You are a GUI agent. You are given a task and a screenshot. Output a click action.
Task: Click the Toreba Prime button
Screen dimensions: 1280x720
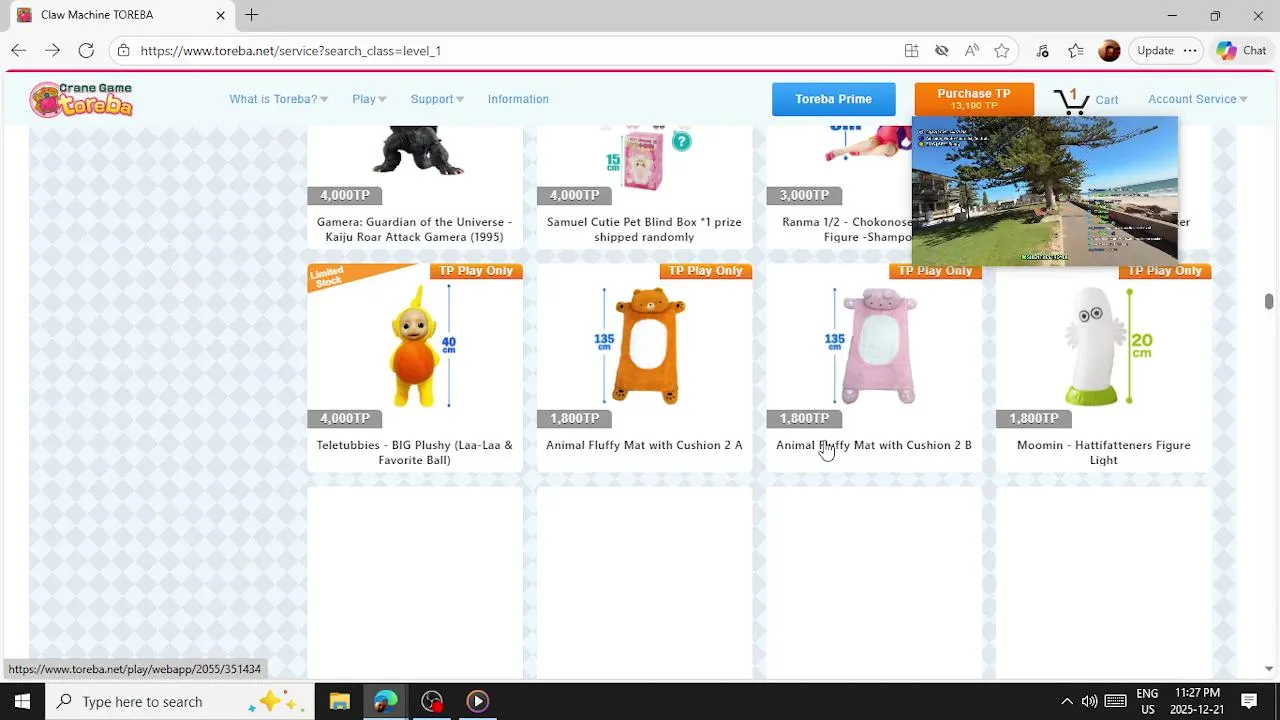click(833, 99)
